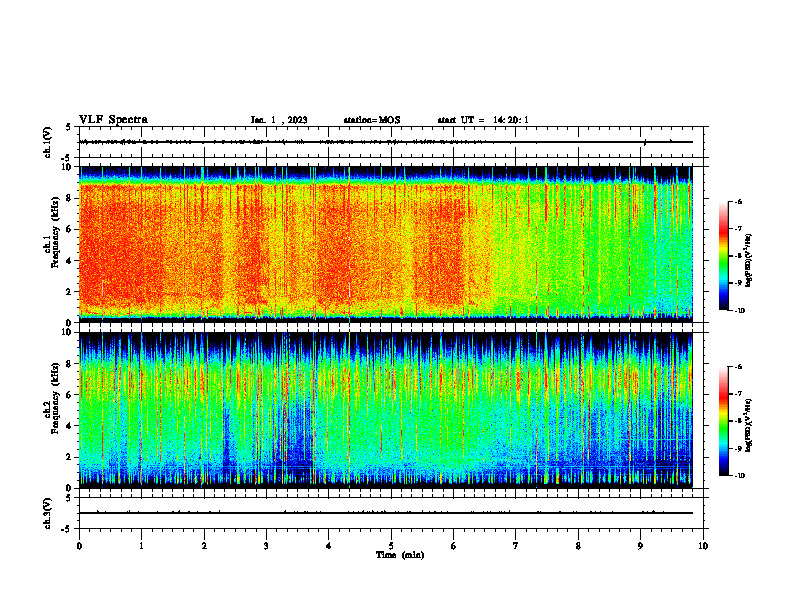Click the ch.1 spectrogram color scale bar
Screen dimensions: 792x612
(x=724, y=256)
